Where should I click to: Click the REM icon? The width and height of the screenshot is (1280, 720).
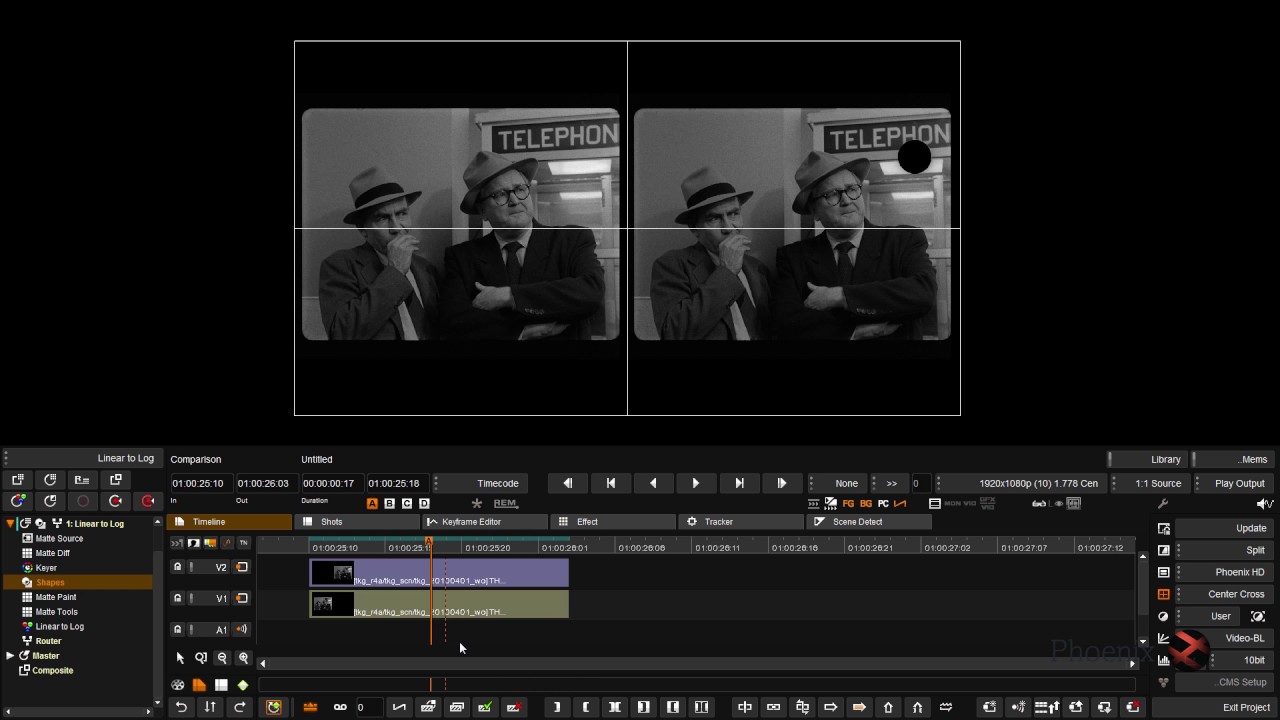[505, 503]
